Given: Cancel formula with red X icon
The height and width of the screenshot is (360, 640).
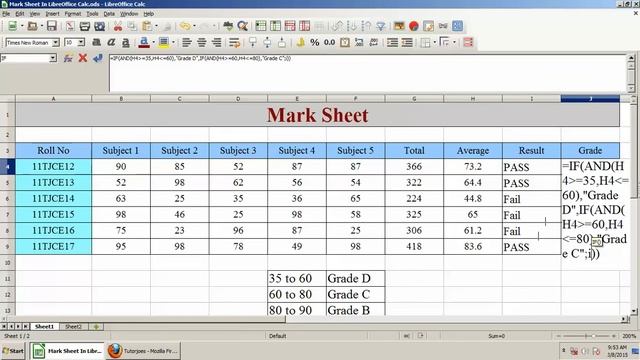Looking at the screenshot, I should pyautogui.click(x=83, y=58).
